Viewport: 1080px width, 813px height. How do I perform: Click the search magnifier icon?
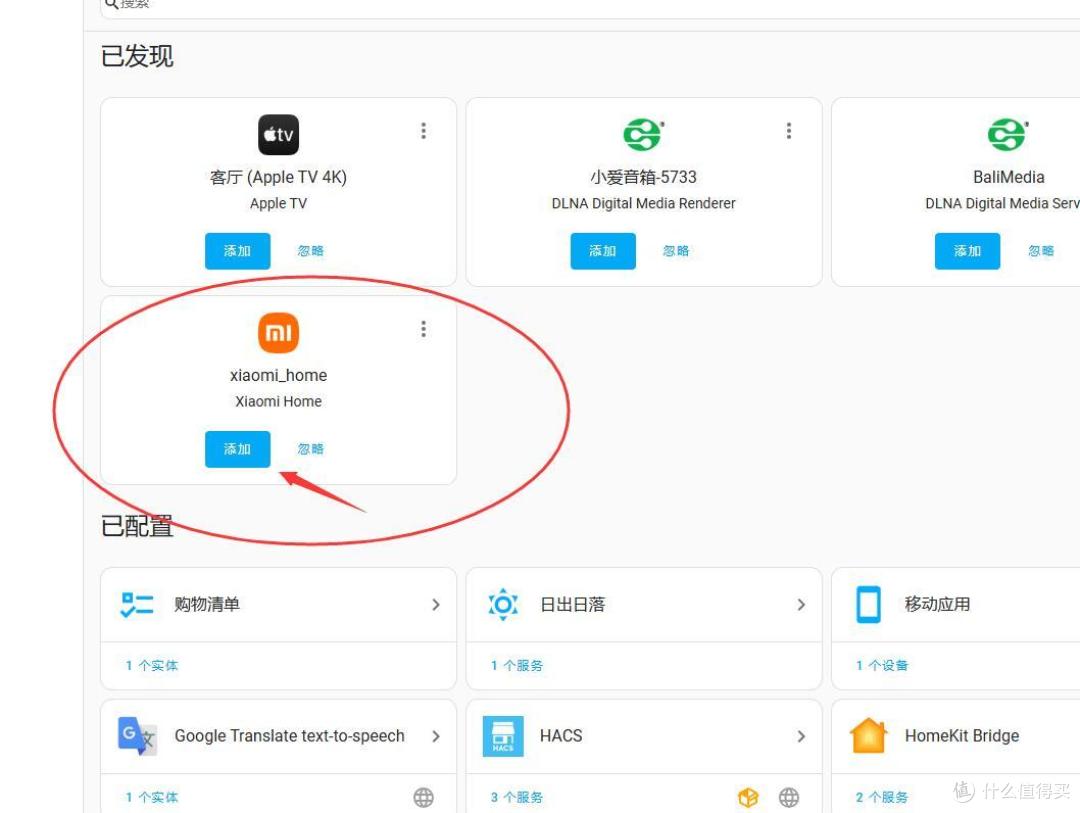pyautogui.click(x=111, y=4)
